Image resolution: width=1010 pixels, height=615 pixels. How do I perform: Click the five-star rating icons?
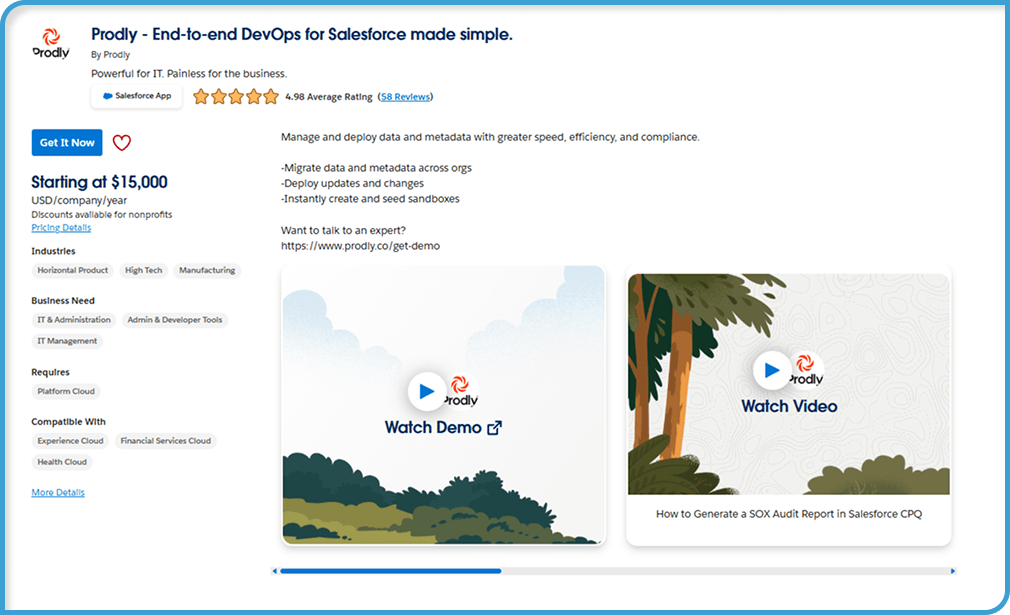click(236, 97)
